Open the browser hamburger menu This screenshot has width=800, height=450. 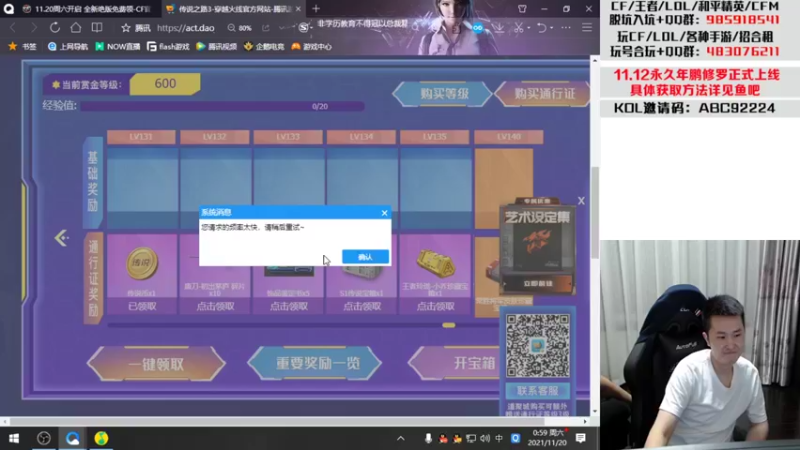click(587, 28)
